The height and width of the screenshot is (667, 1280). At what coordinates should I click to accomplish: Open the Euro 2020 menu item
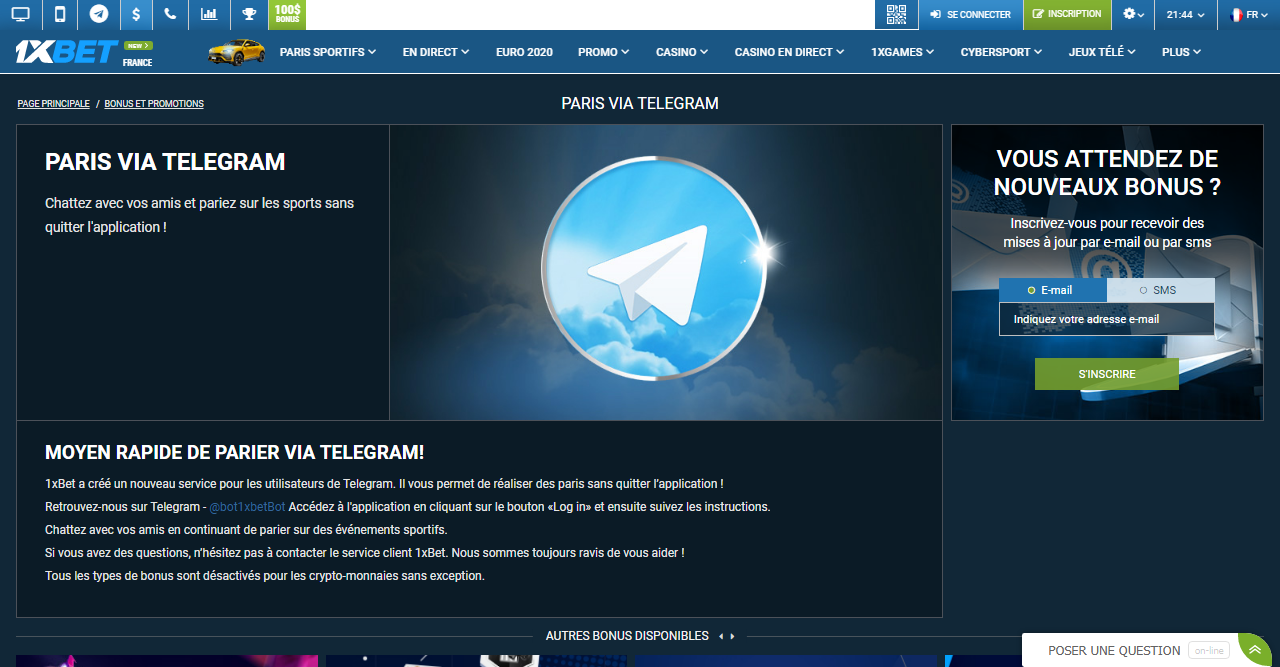524,52
